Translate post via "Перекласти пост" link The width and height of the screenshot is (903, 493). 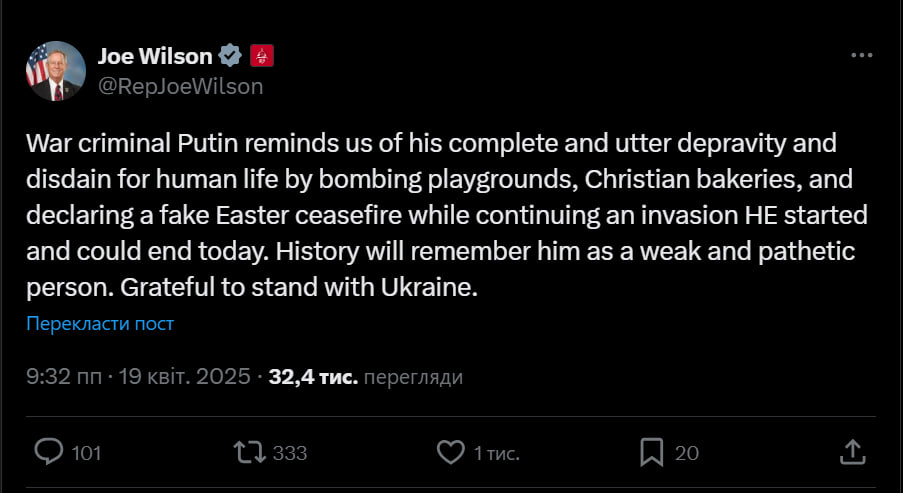point(100,323)
